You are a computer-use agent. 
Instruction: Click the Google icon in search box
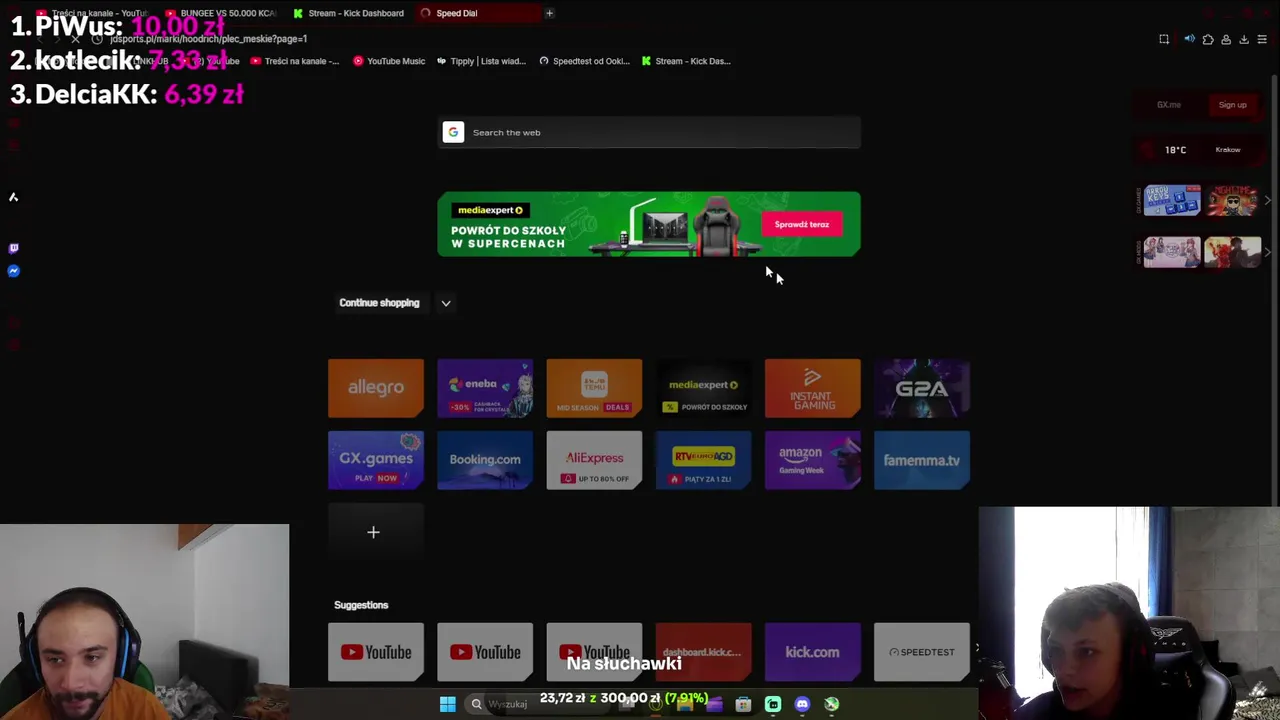[x=453, y=132]
